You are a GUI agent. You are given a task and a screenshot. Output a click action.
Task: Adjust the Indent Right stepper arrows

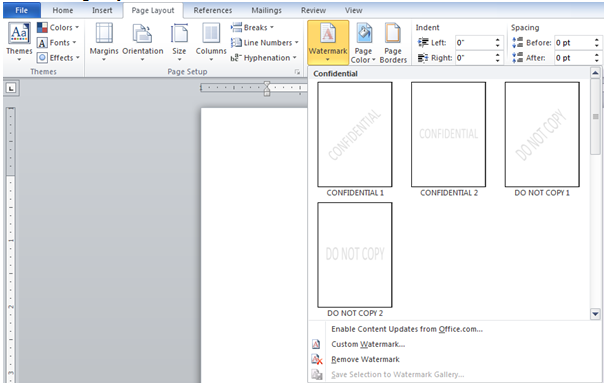[x=498, y=58]
